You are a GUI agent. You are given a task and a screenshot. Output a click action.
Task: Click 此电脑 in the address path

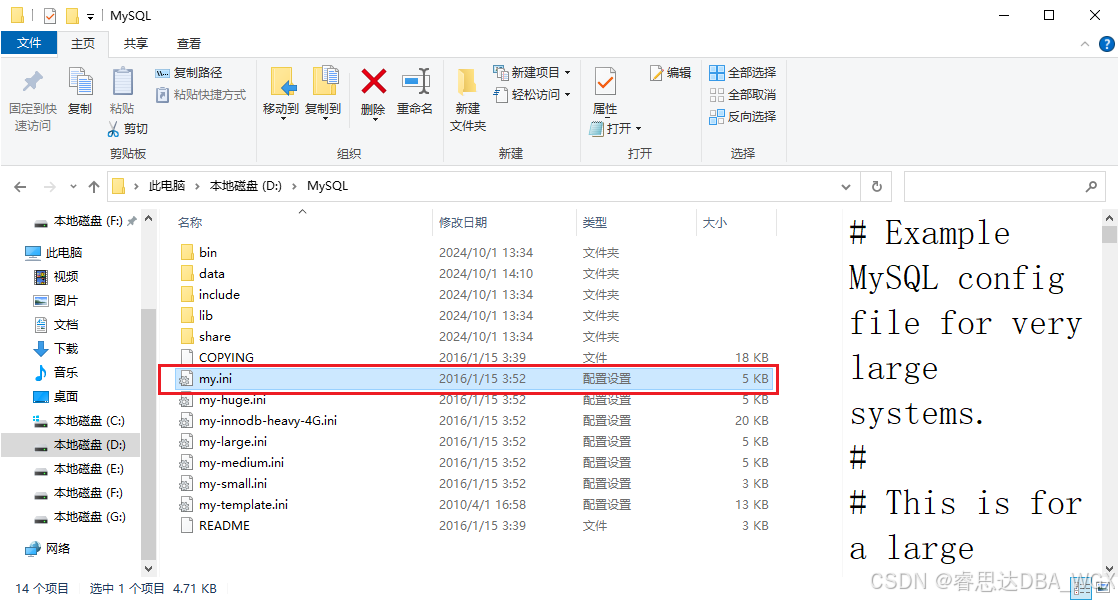[166, 186]
